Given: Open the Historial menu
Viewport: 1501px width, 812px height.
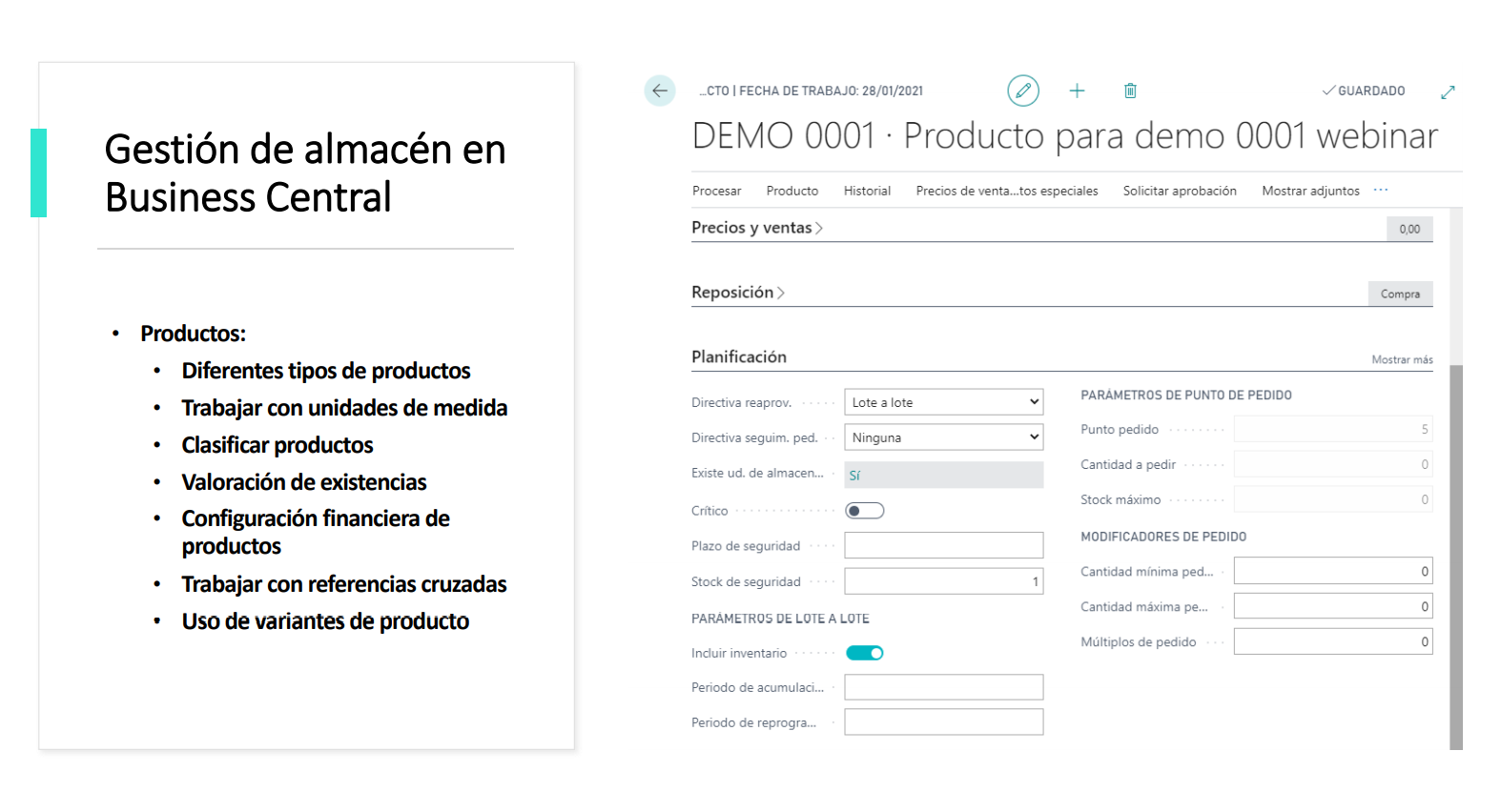Looking at the screenshot, I should point(867,191).
